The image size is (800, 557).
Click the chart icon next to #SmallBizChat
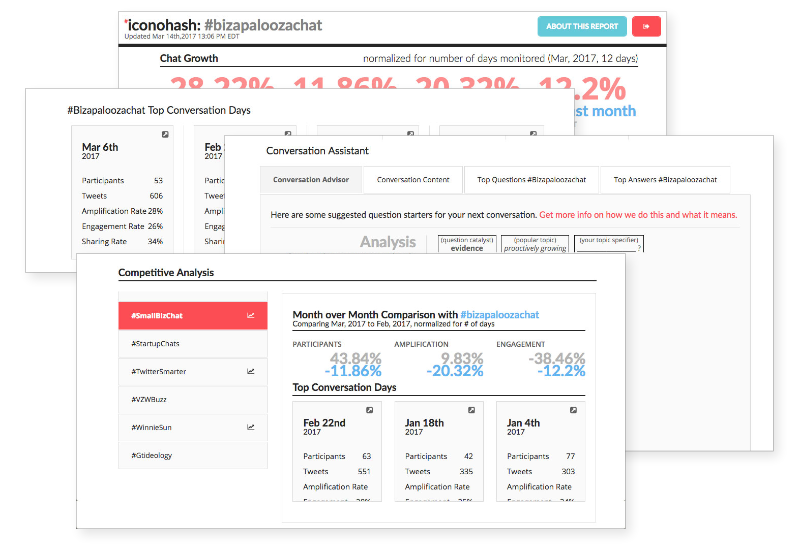[250, 316]
